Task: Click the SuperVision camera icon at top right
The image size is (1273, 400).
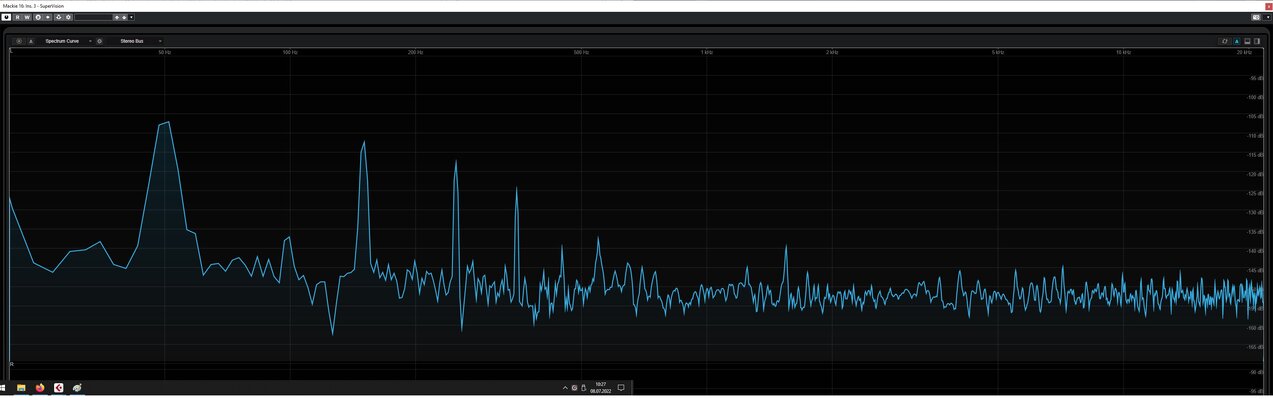Action: click(x=1256, y=17)
